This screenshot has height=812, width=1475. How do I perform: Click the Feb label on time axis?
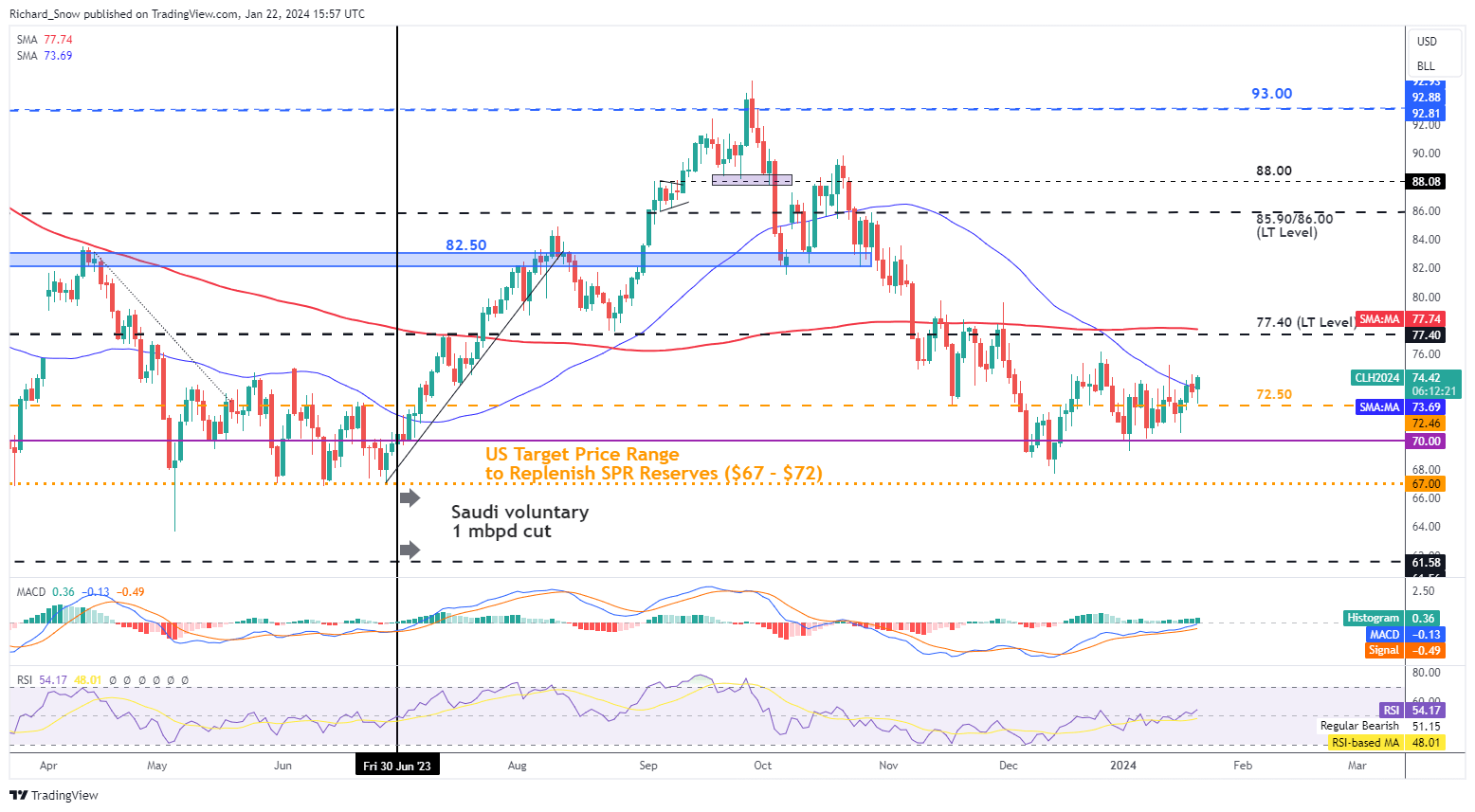[x=1243, y=766]
